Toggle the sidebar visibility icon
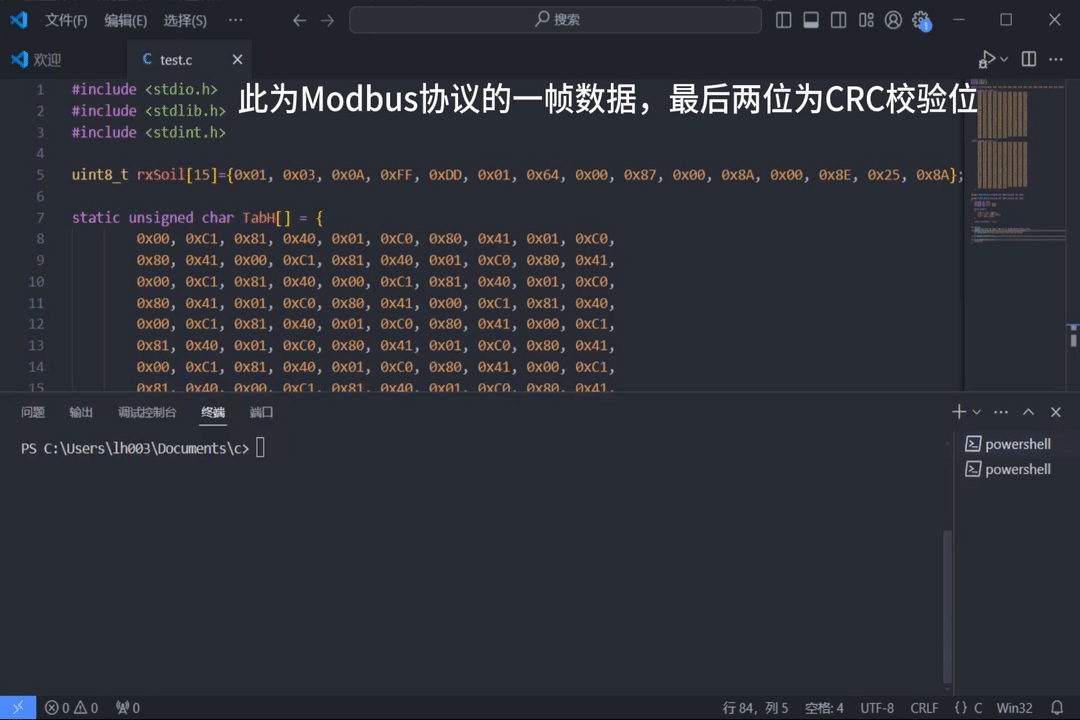 point(784,20)
